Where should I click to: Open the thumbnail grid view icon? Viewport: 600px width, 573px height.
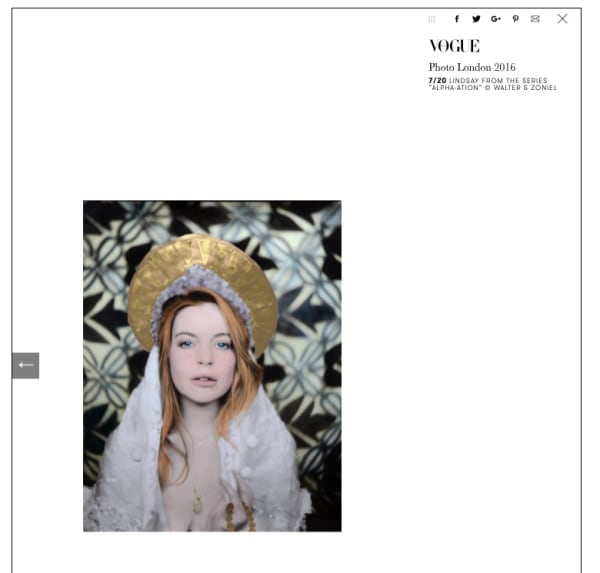pyautogui.click(x=432, y=19)
